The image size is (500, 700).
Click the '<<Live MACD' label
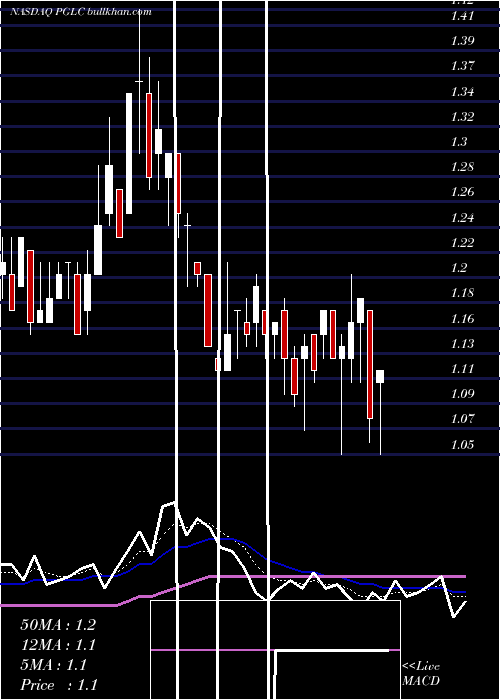point(421,673)
